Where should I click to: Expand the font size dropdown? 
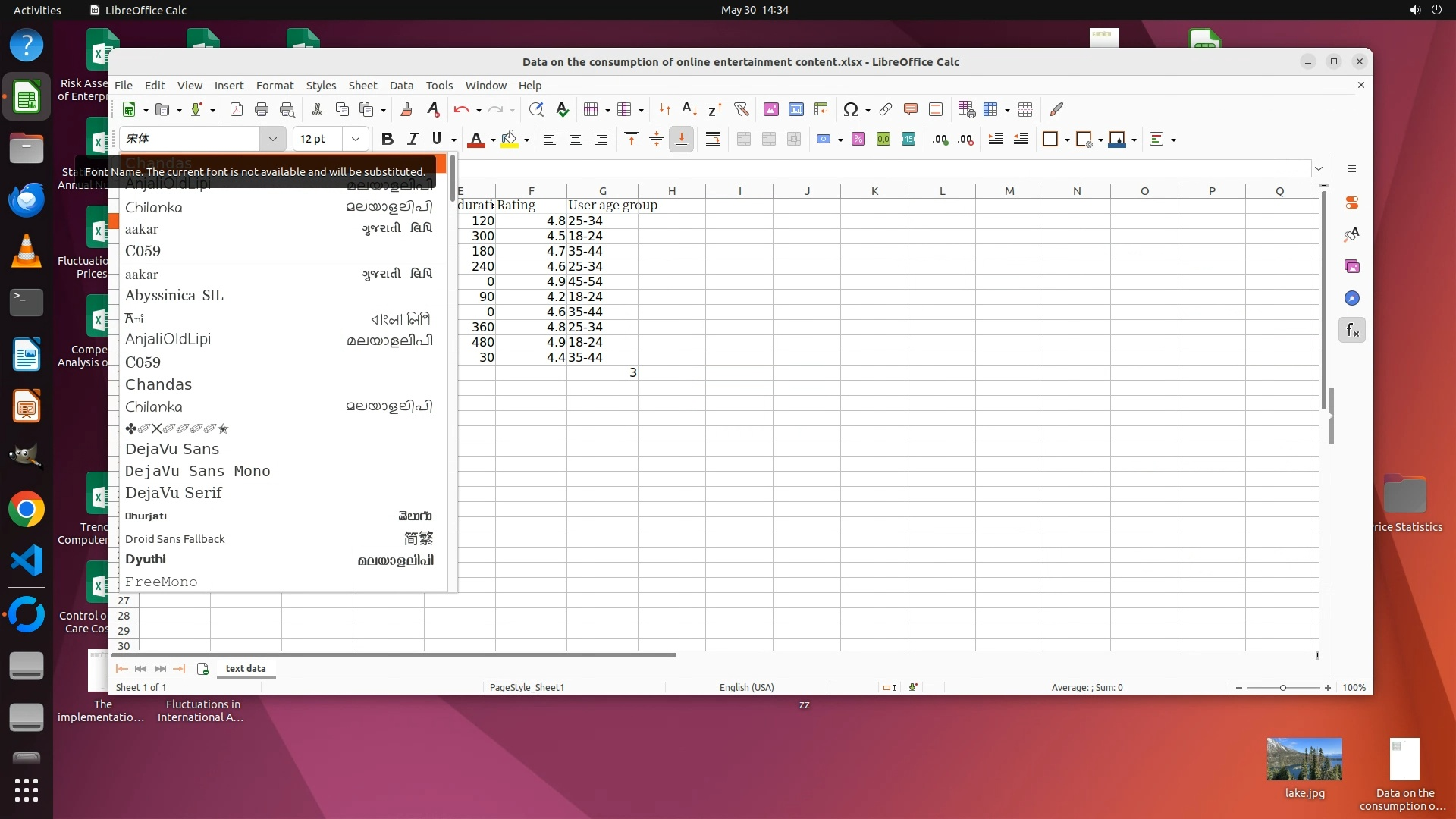[355, 139]
